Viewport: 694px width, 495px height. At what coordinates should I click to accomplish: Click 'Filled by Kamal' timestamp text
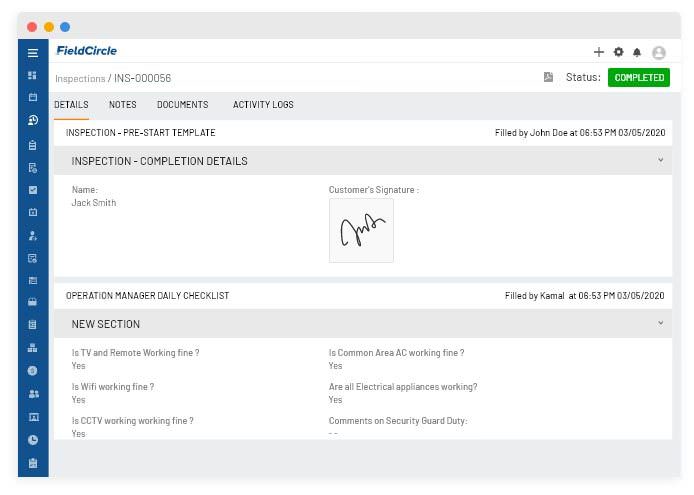click(x=584, y=296)
